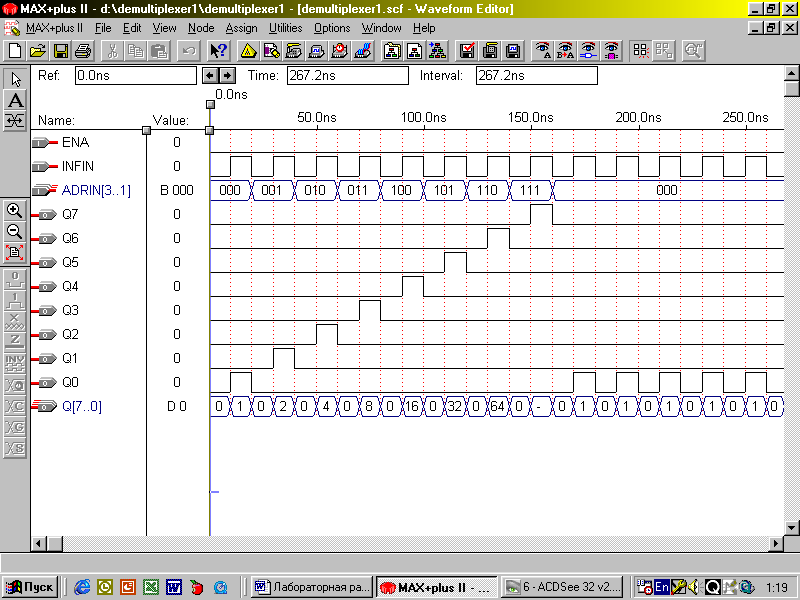Viewport: 800px width, 600px height.
Task: Click the Open file toolbar icon
Action: click(x=37, y=50)
